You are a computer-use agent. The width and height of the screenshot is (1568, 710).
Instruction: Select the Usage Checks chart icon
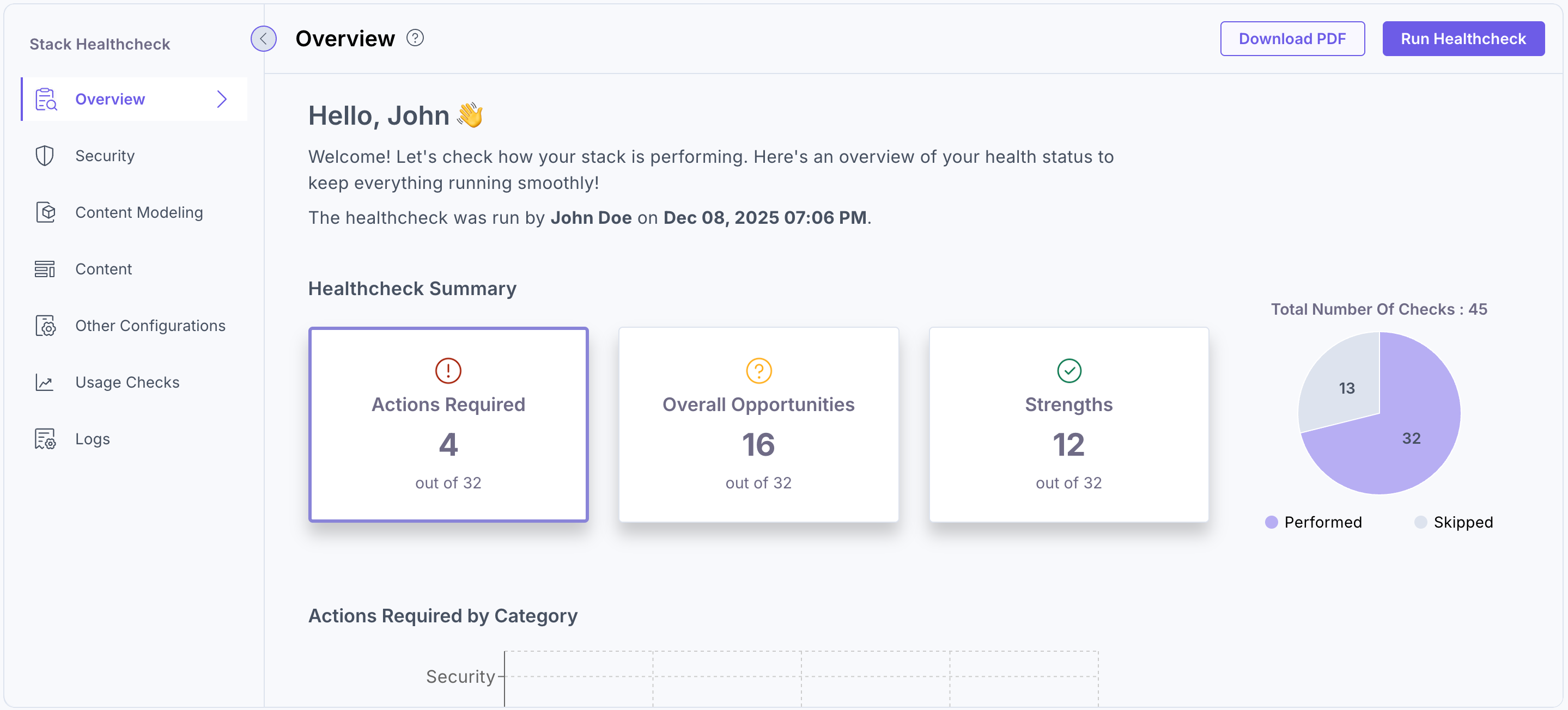coord(45,382)
